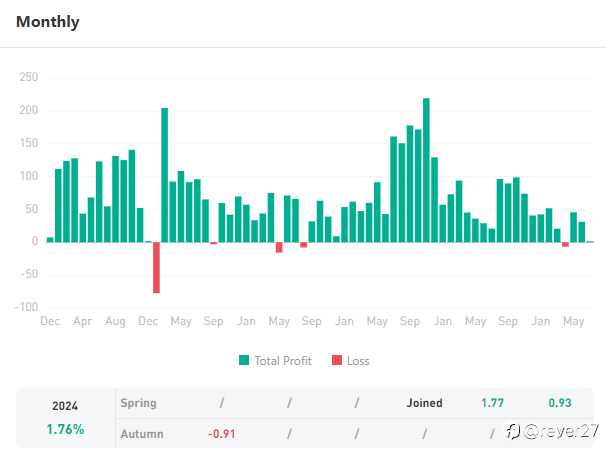
Task: Click the rever27 watermark logo icon
Action: 511,431
